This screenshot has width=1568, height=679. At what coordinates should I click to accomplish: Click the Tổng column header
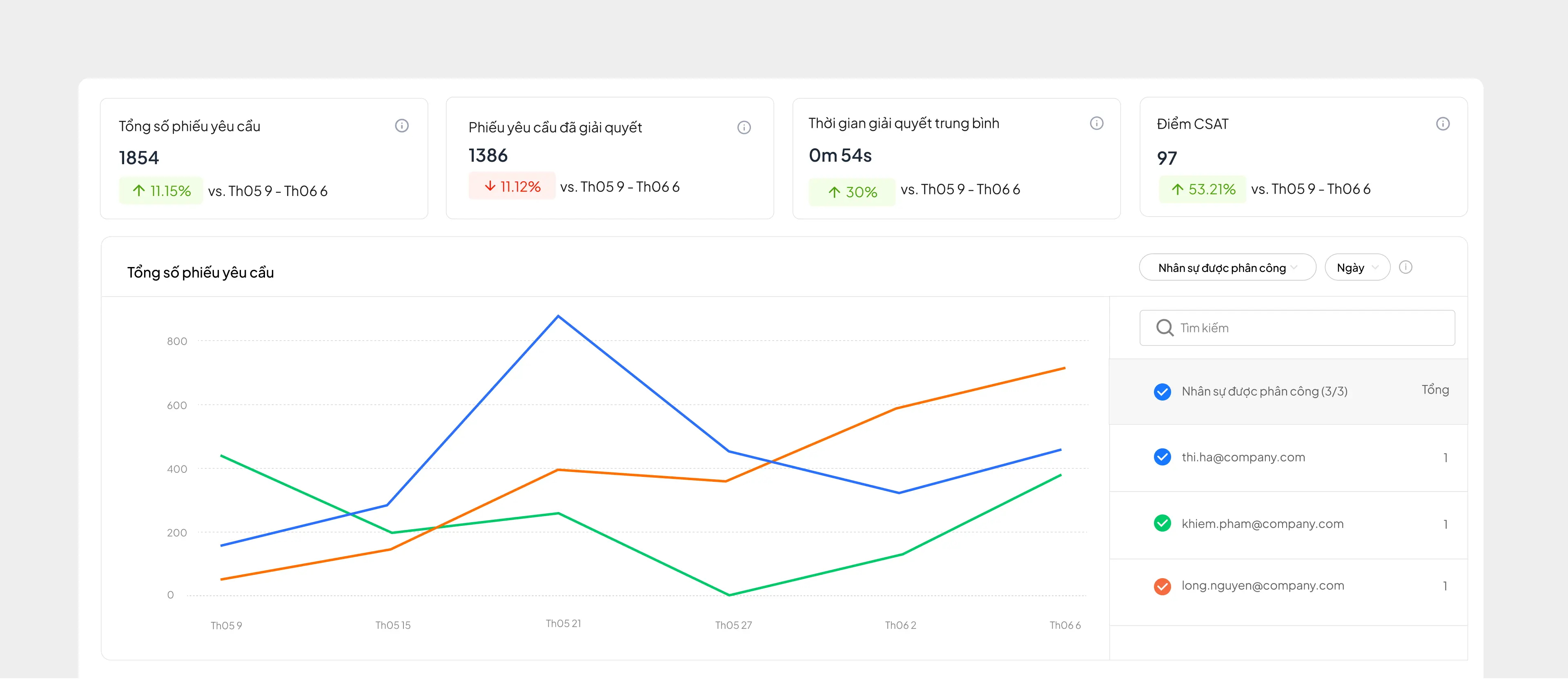click(x=1435, y=390)
